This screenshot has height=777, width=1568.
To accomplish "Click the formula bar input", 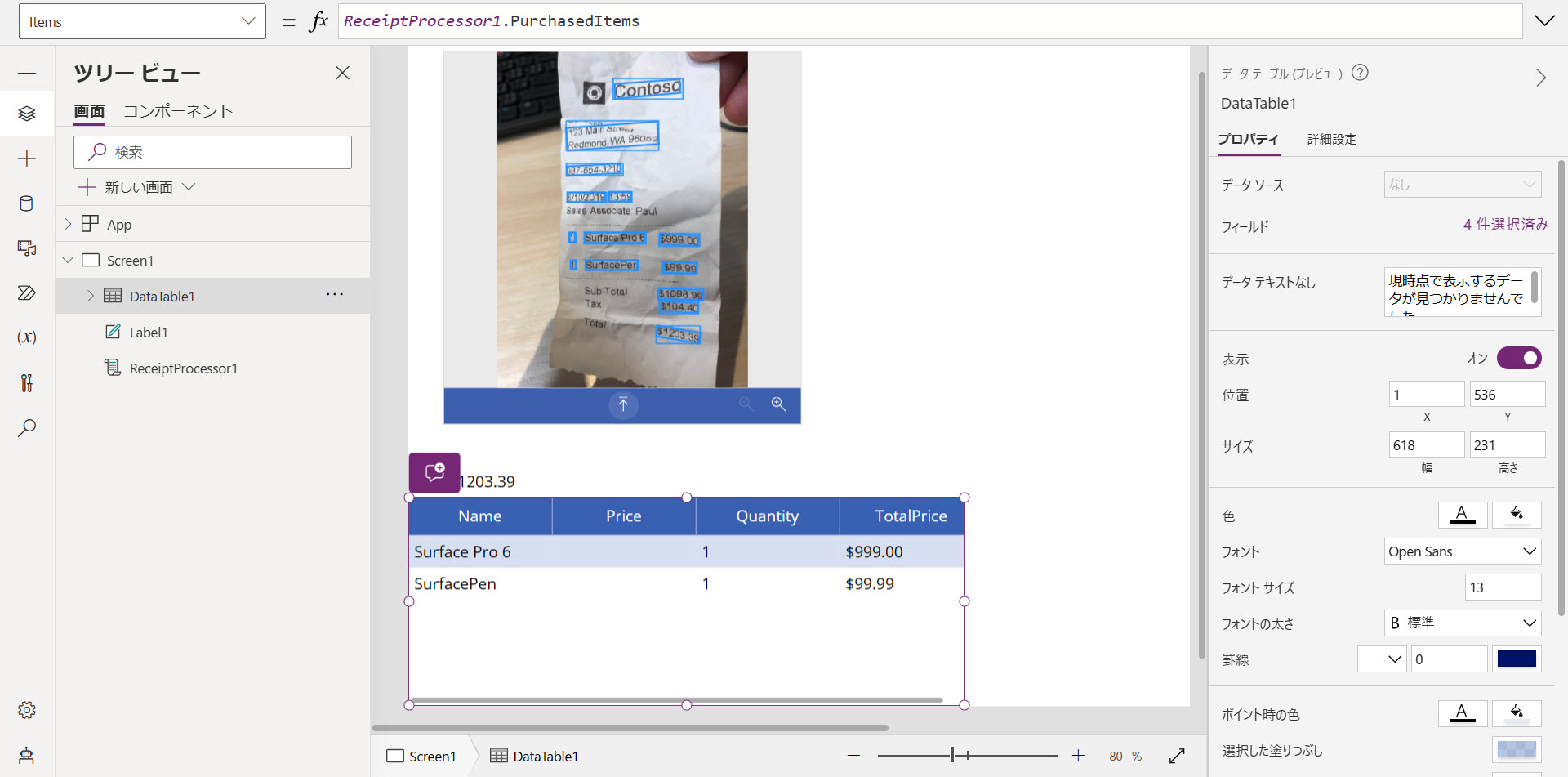I will (x=930, y=21).
